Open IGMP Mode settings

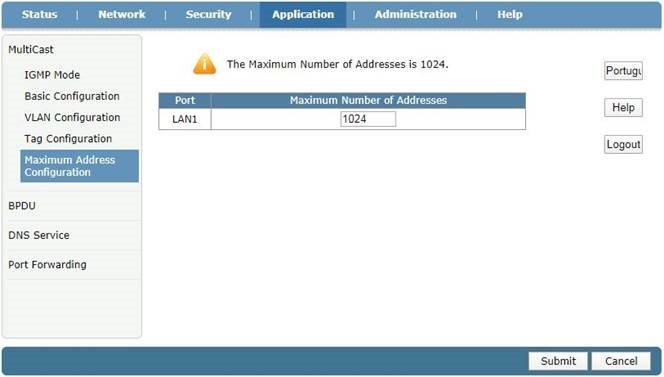click(52, 75)
